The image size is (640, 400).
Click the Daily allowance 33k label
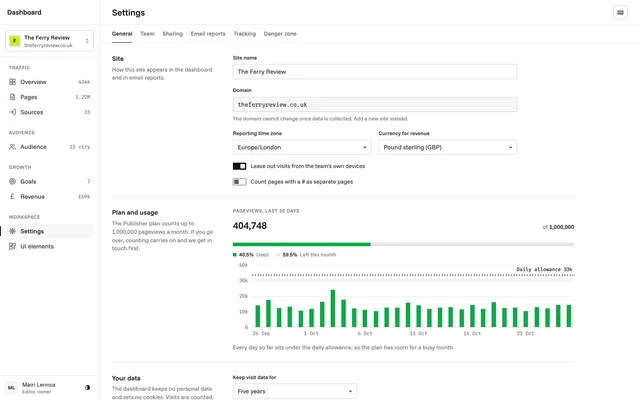coord(544,269)
